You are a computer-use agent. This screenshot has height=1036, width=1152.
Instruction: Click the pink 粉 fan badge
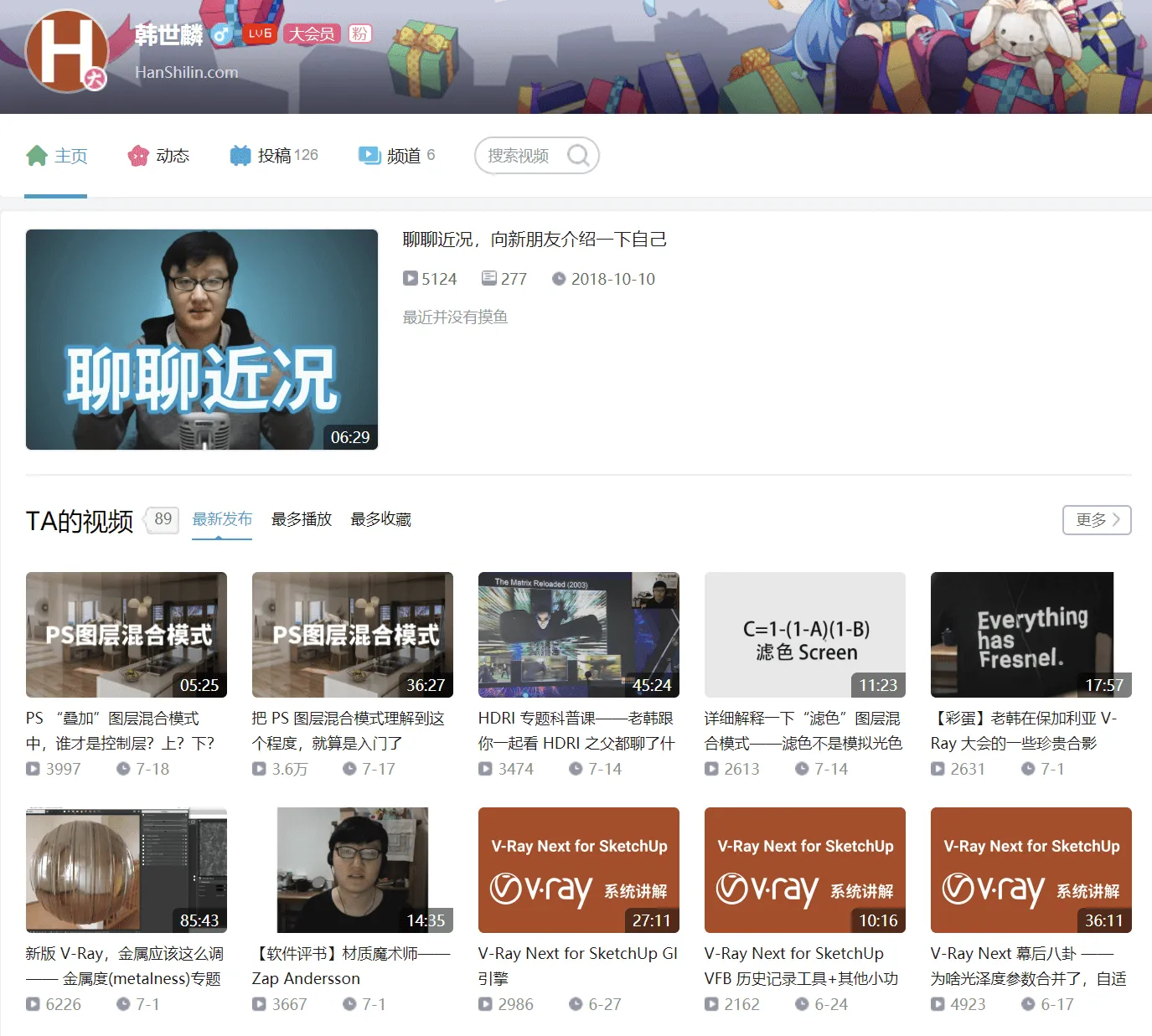(x=359, y=34)
